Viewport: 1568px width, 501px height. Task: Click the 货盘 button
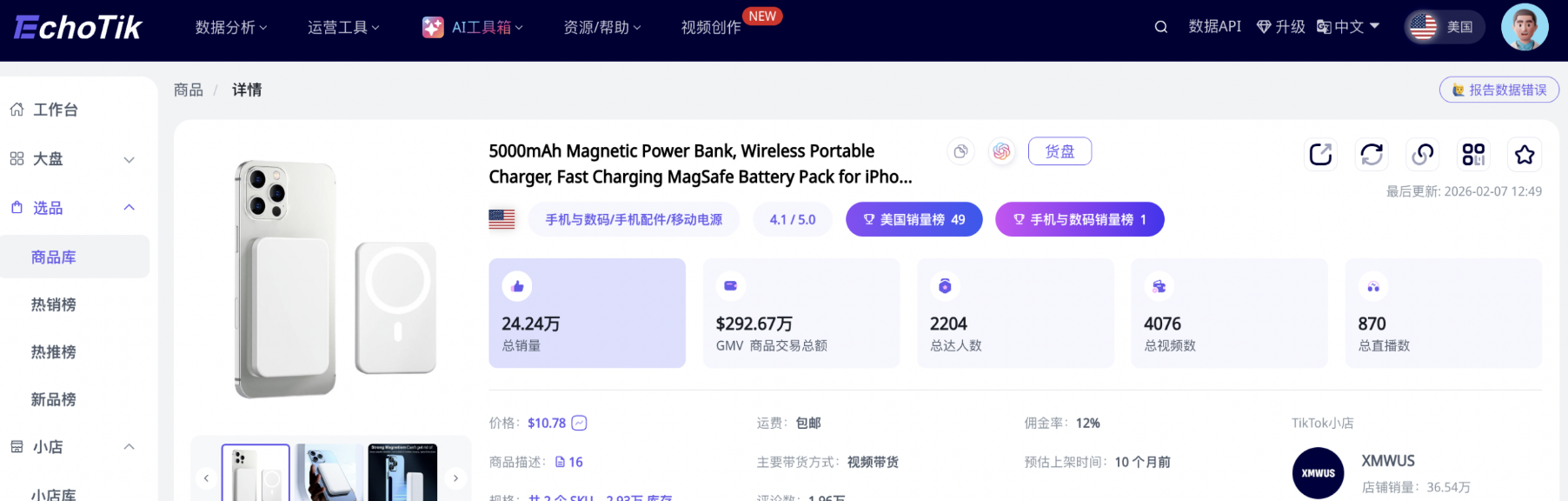1060,151
